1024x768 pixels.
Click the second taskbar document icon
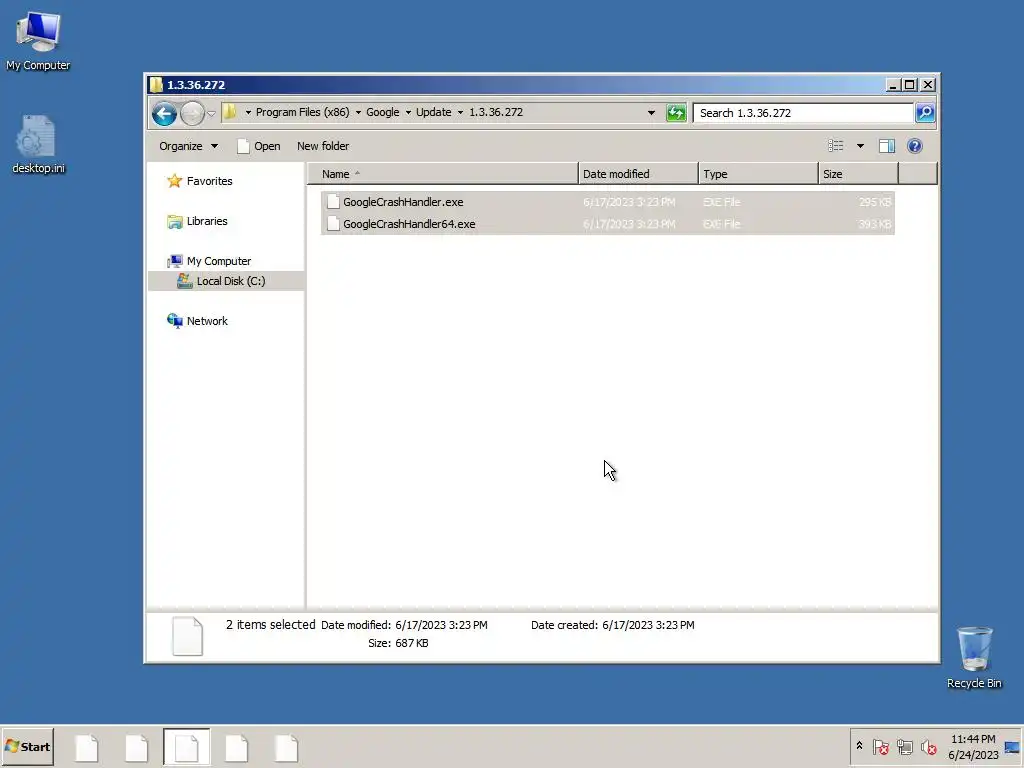pyautogui.click(x=136, y=748)
